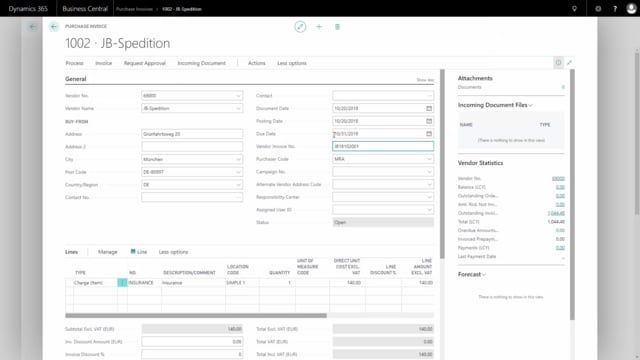Click the expand page arrows icon

(569, 63)
